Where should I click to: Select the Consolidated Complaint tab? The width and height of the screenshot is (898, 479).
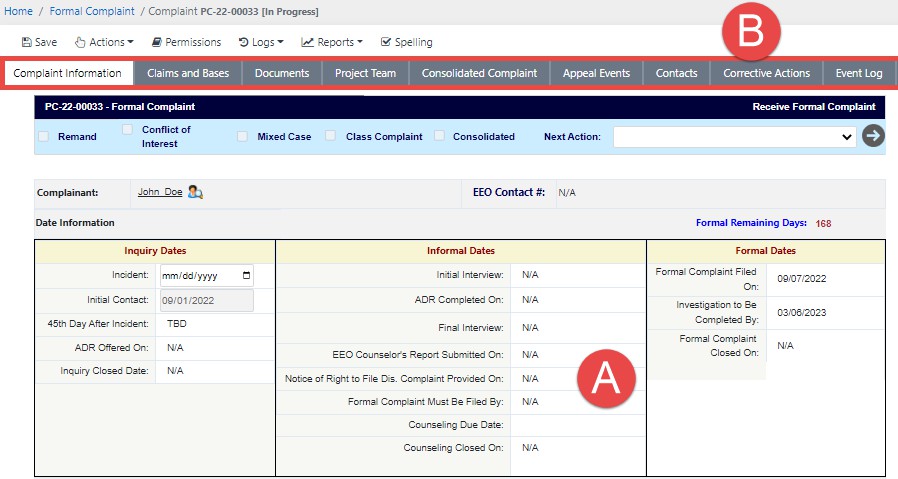click(x=479, y=73)
